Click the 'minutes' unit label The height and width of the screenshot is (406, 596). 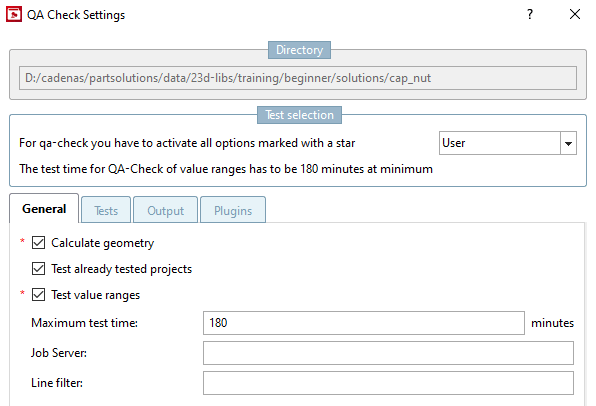552,323
